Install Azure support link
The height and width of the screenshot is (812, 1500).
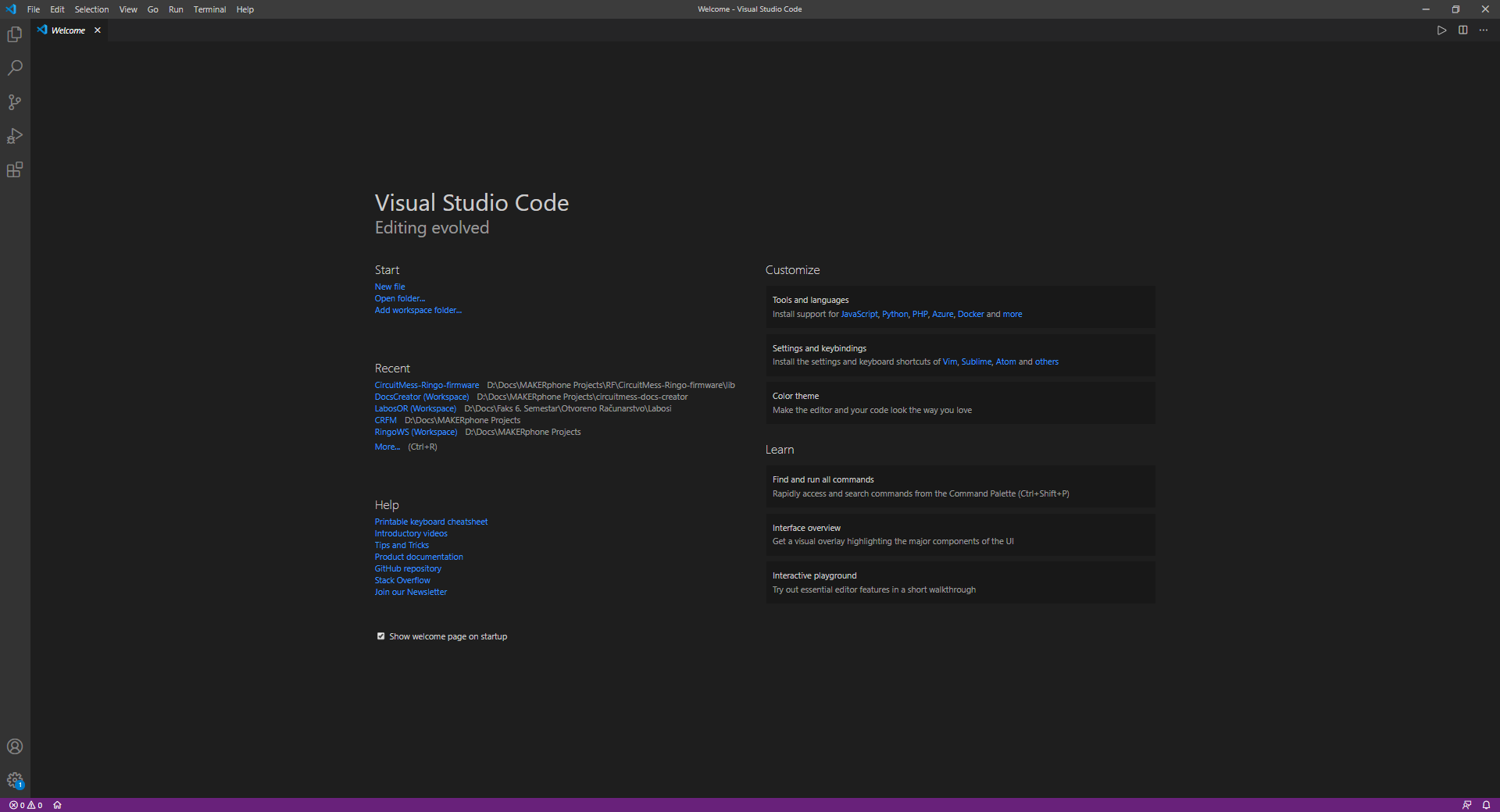tap(942, 314)
